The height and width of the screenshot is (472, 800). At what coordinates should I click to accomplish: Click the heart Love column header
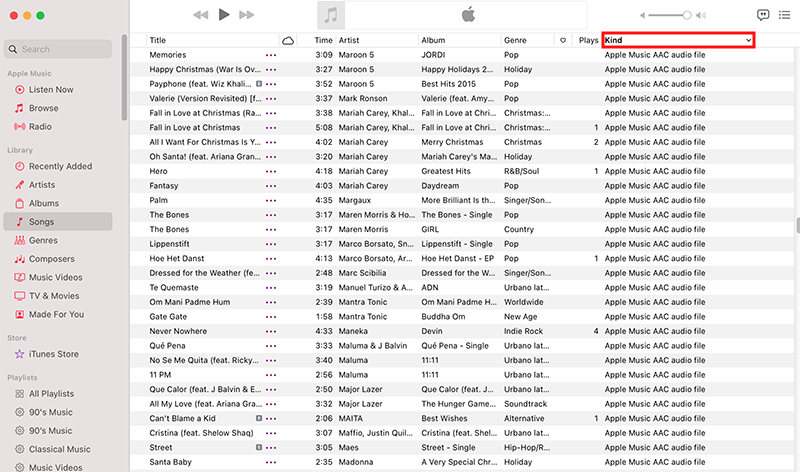click(563, 40)
